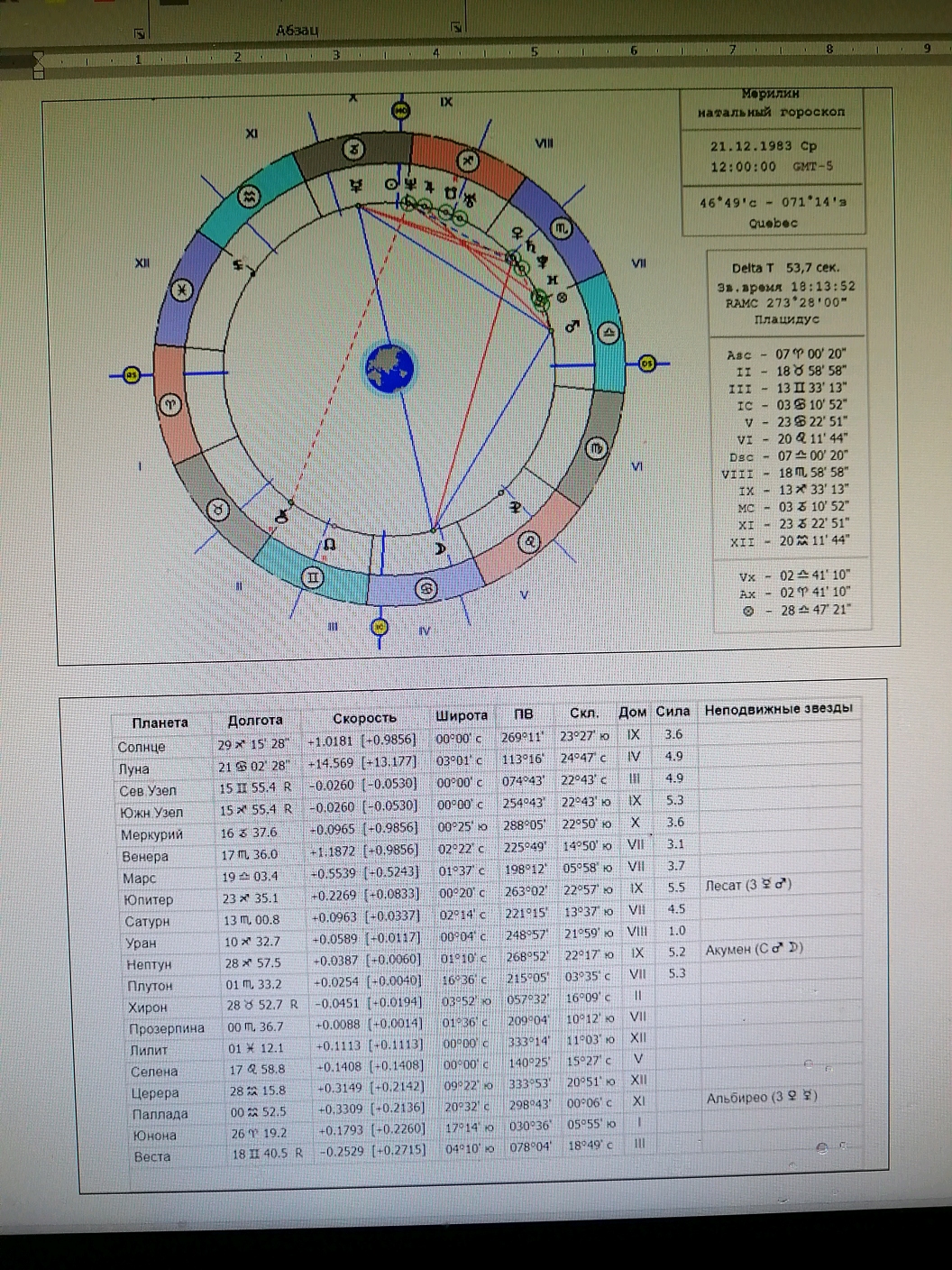
Task: Click the 'Лилит' row name
Action: point(149,1051)
